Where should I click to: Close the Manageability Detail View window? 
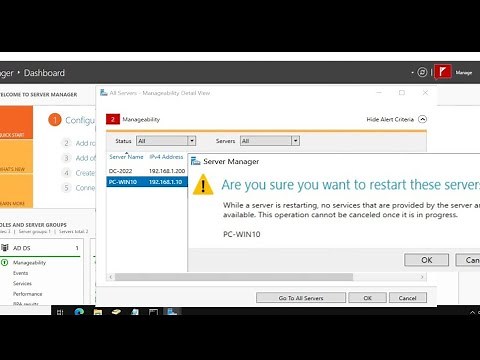[425, 93]
